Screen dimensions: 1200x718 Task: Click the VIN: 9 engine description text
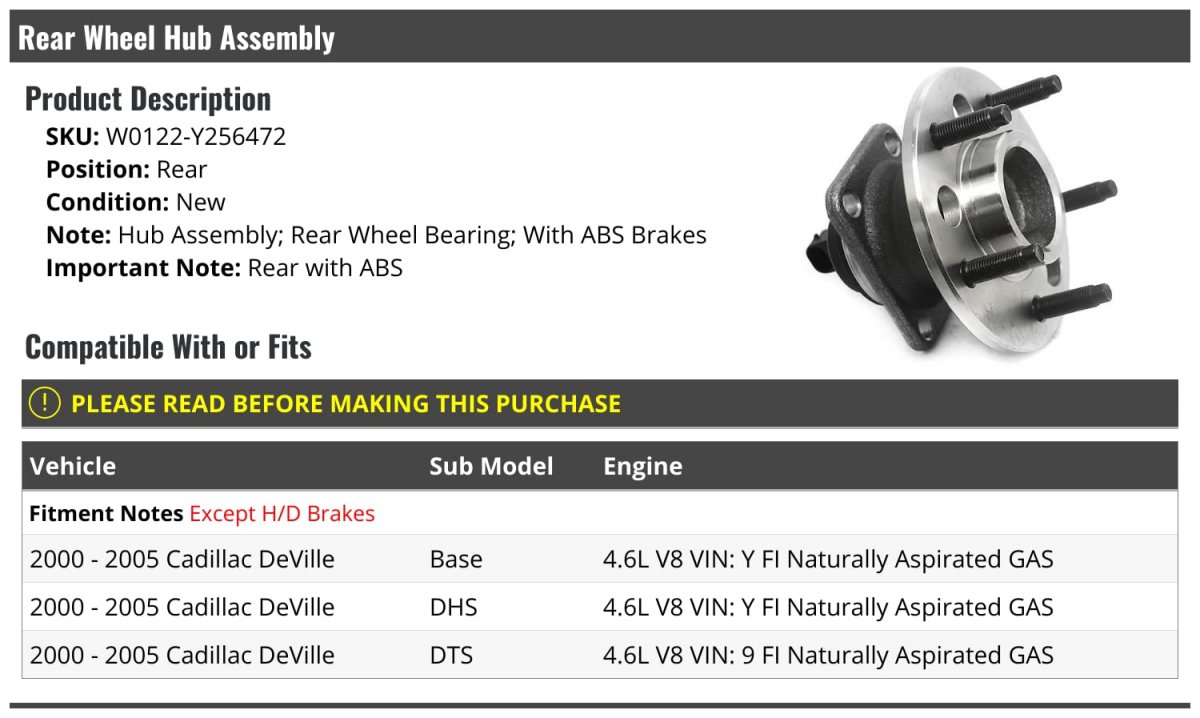click(x=828, y=655)
